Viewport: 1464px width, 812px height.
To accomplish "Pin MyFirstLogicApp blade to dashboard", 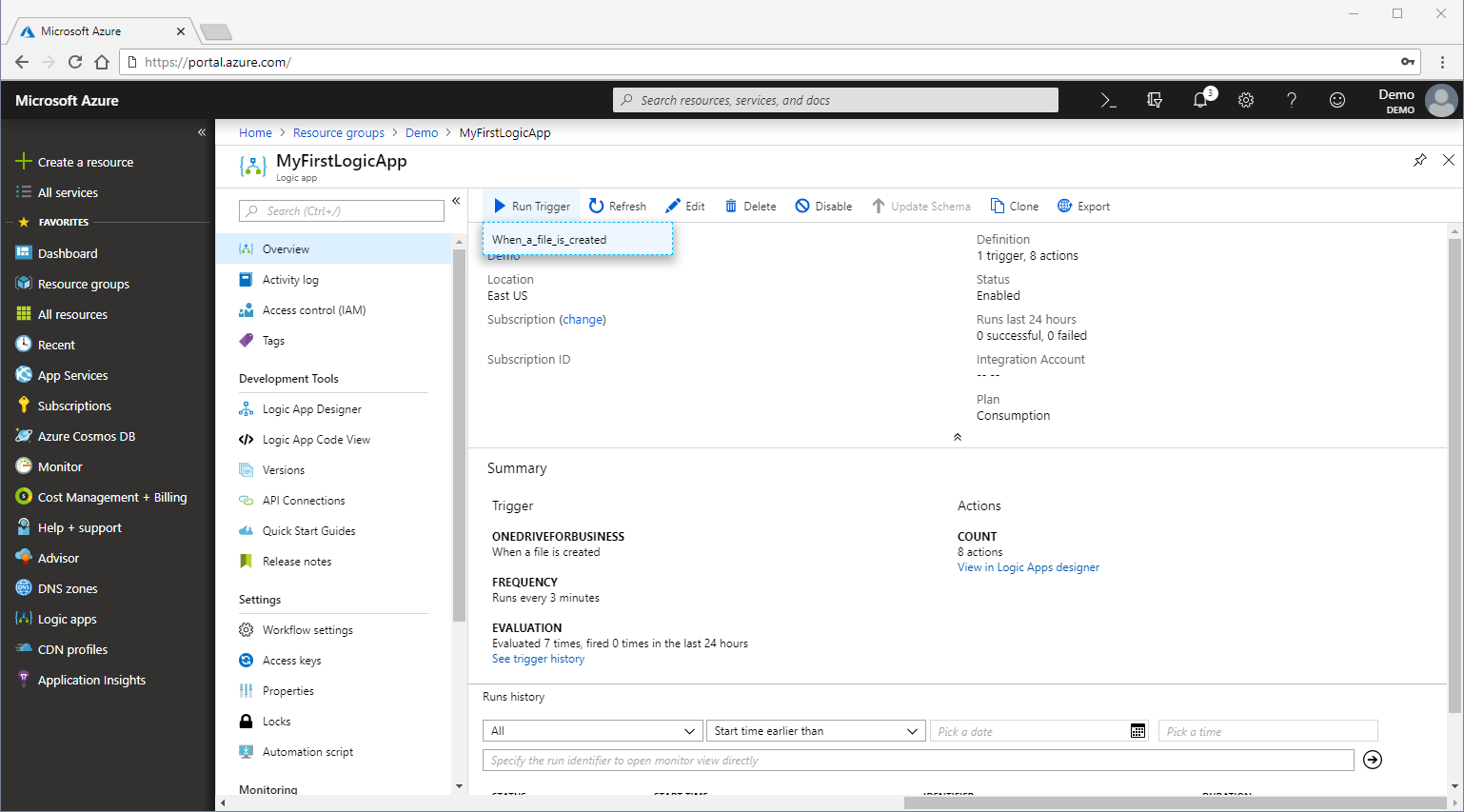I will [x=1419, y=160].
